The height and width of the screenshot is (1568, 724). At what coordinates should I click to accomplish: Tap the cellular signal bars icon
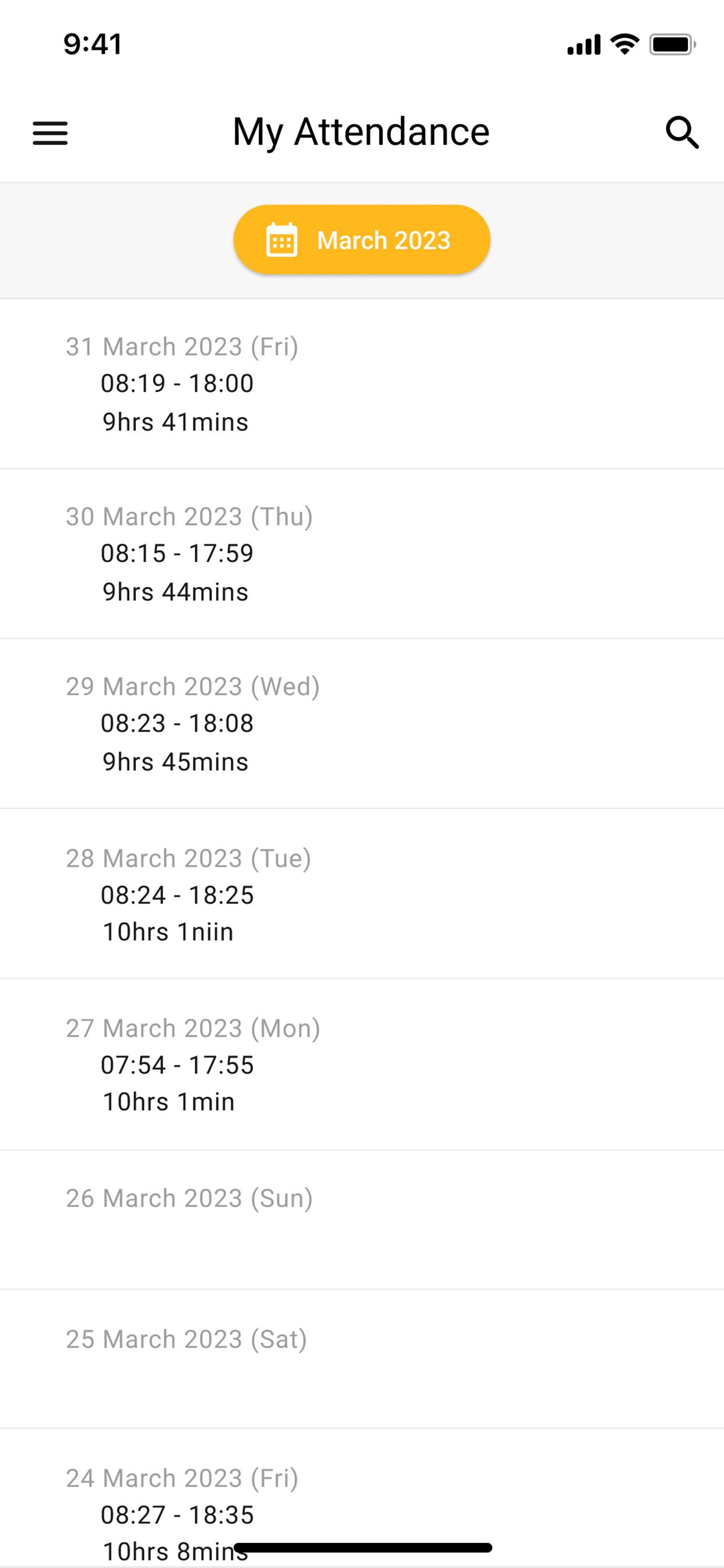point(584,45)
